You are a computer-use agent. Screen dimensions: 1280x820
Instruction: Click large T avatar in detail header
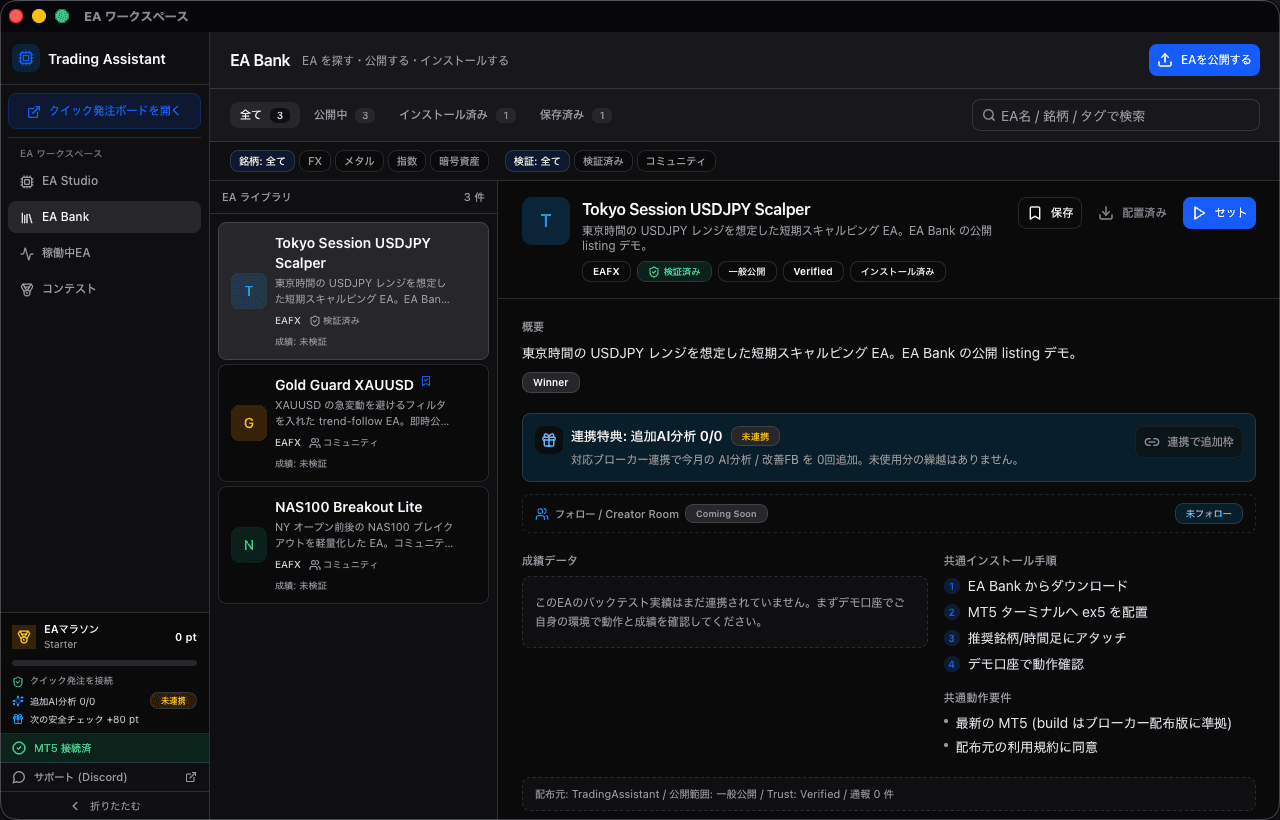(546, 221)
